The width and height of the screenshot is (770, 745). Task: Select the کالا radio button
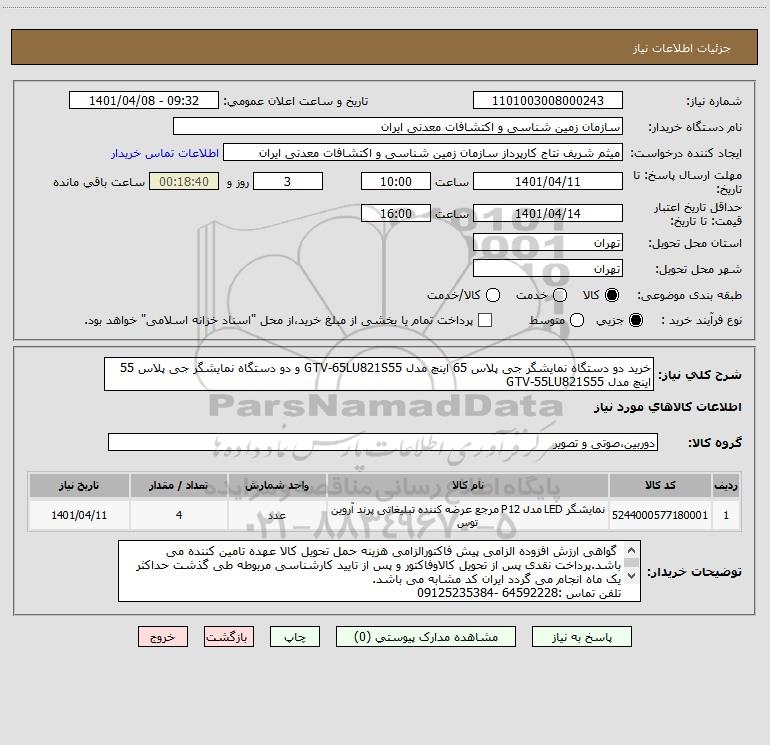click(612, 295)
